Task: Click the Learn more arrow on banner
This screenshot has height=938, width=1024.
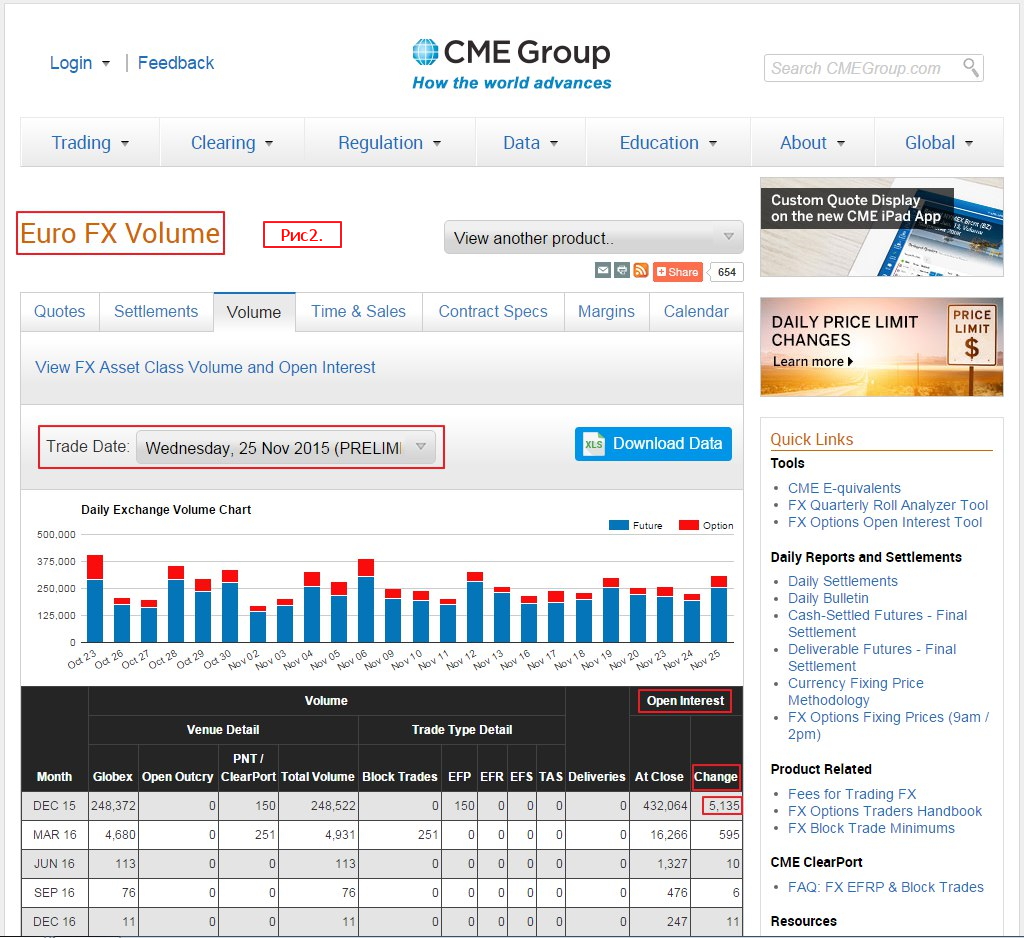Action: (850, 361)
